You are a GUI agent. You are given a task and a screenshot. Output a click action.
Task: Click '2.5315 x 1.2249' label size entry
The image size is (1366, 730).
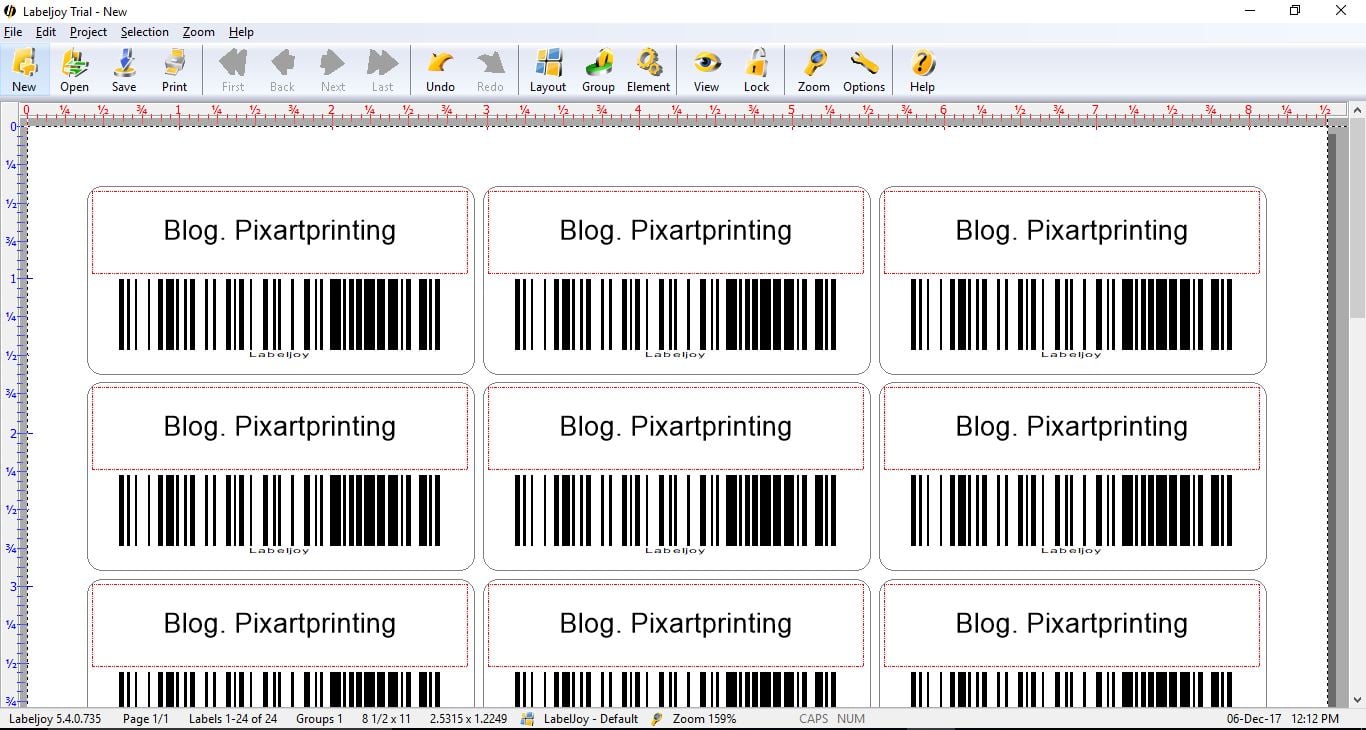pyautogui.click(x=468, y=719)
